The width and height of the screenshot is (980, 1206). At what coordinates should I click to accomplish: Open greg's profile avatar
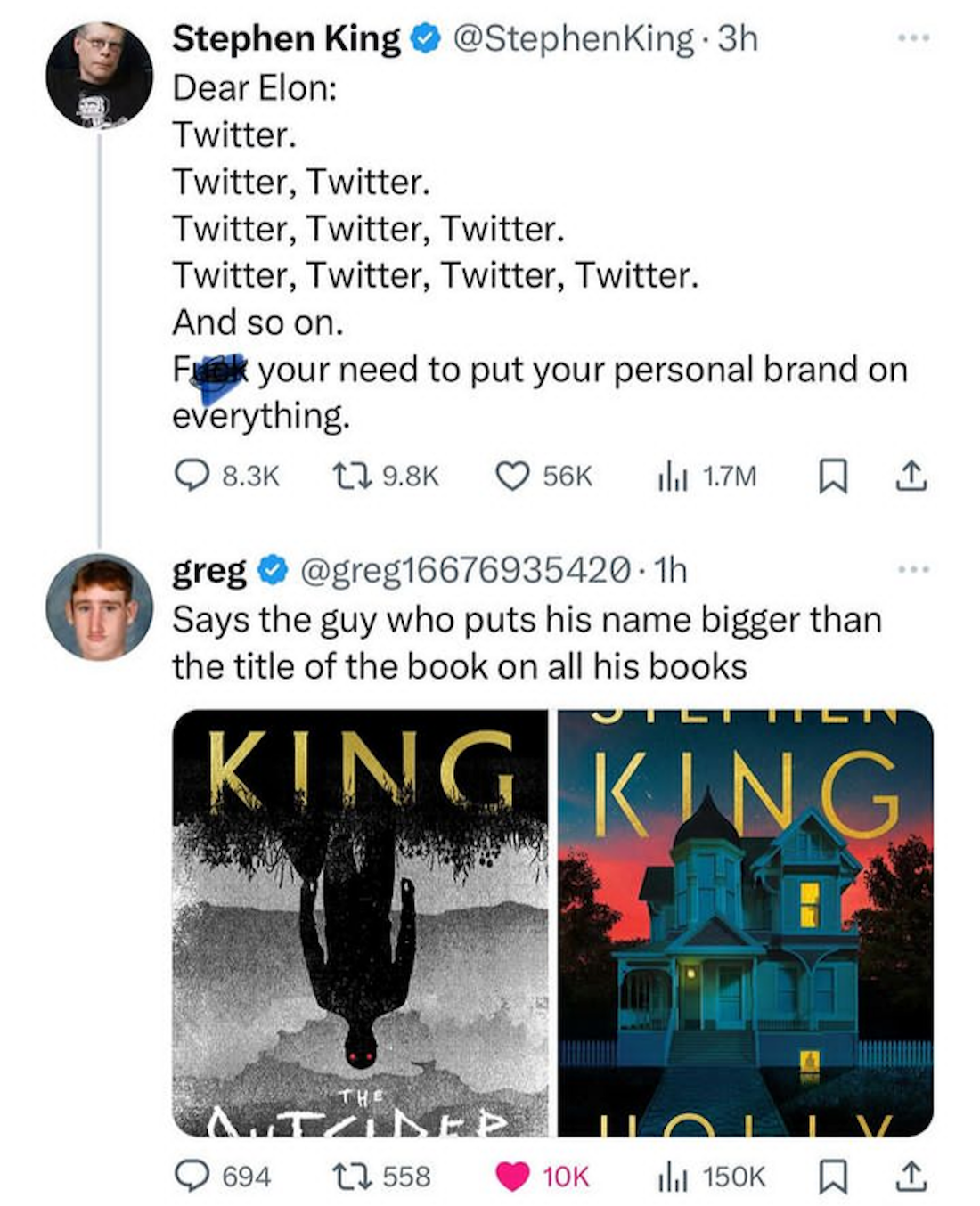[98, 607]
